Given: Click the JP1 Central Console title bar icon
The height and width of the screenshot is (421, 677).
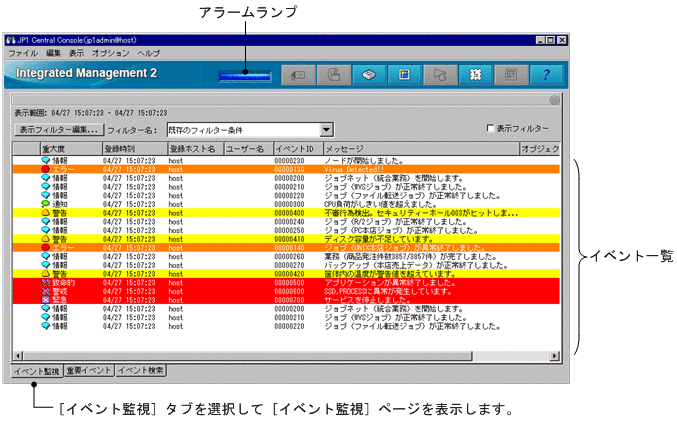Looking at the screenshot, I should pos(10,40).
